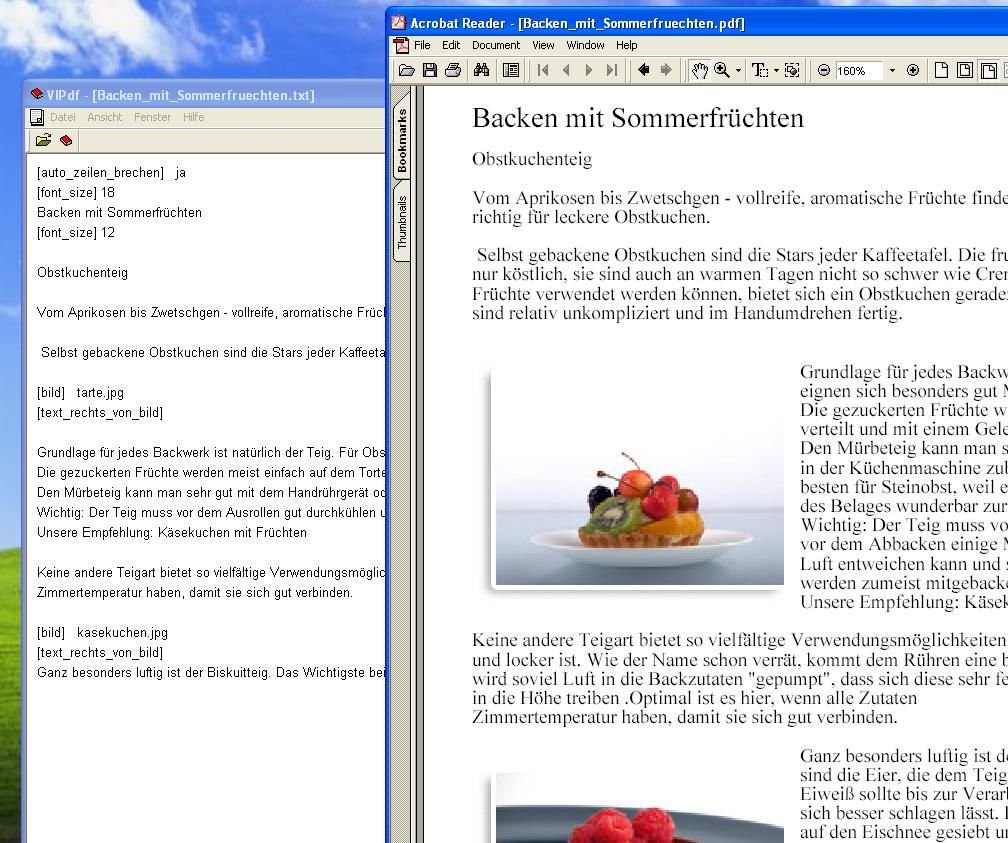
Task: Click the '[font_size] 12' line in VIPdf
Action: coord(76,232)
